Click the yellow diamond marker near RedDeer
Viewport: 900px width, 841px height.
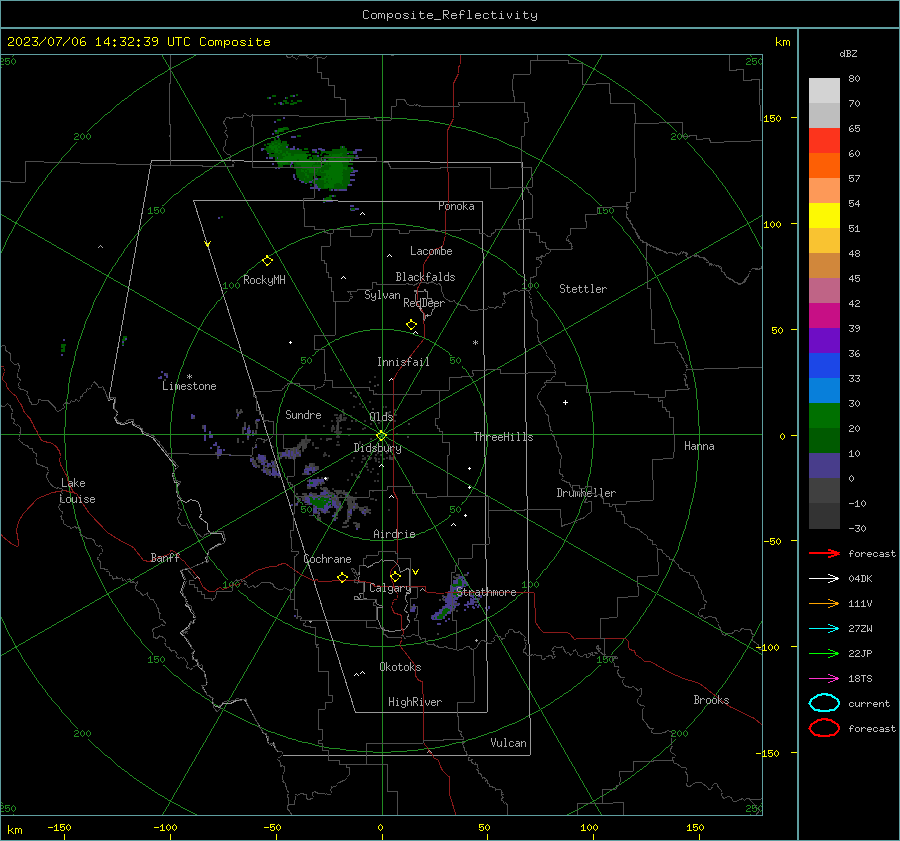click(x=412, y=325)
